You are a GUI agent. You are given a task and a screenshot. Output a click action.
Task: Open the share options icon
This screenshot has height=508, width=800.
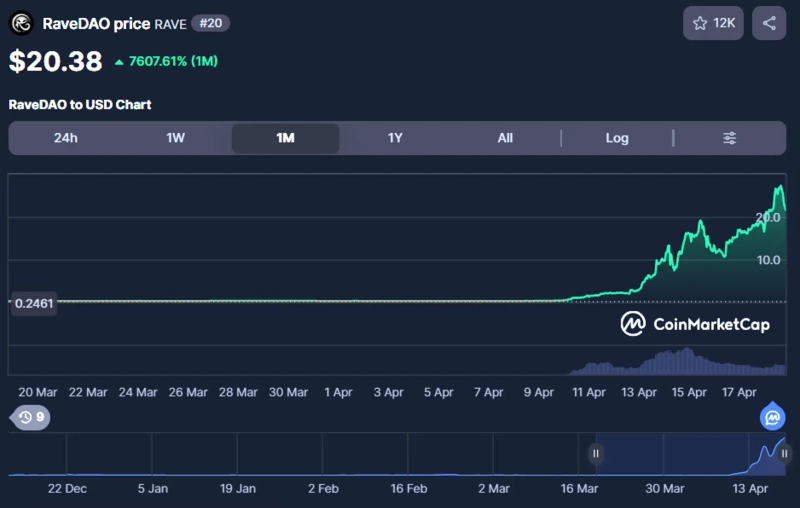pos(769,23)
